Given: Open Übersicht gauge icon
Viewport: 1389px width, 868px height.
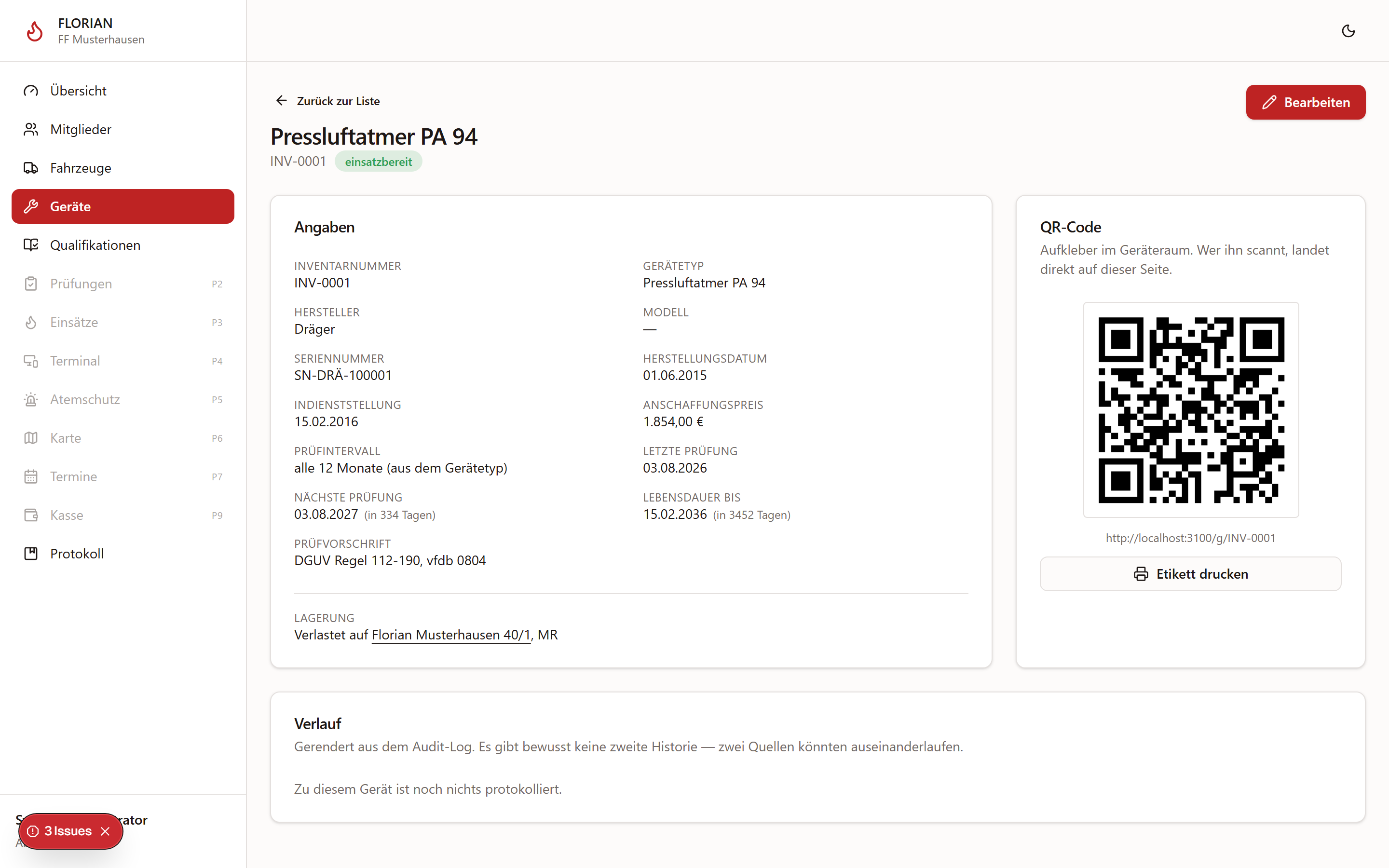Looking at the screenshot, I should click(x=31, y=91).
